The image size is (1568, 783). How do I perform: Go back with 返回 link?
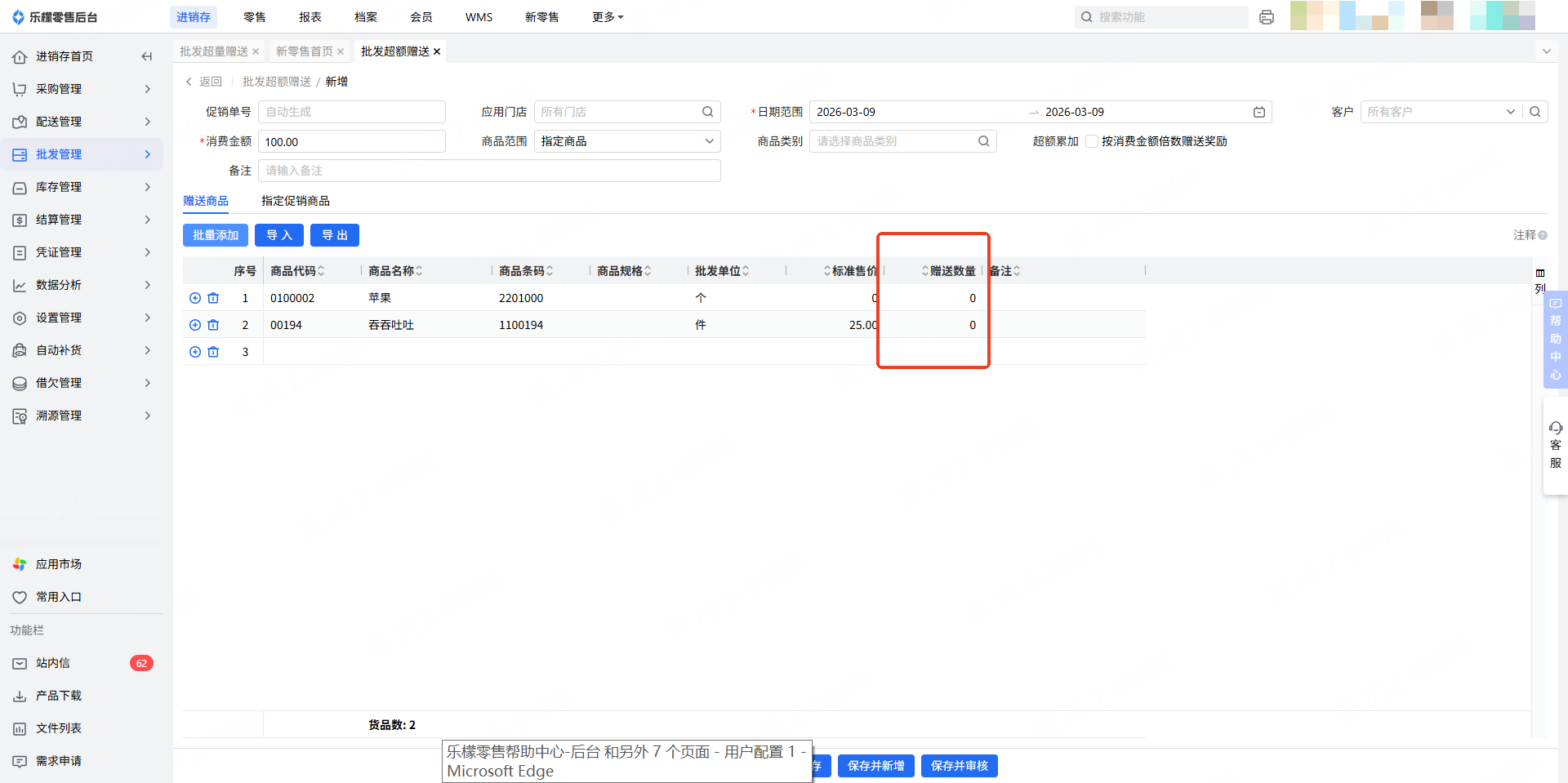coord(204,82)
